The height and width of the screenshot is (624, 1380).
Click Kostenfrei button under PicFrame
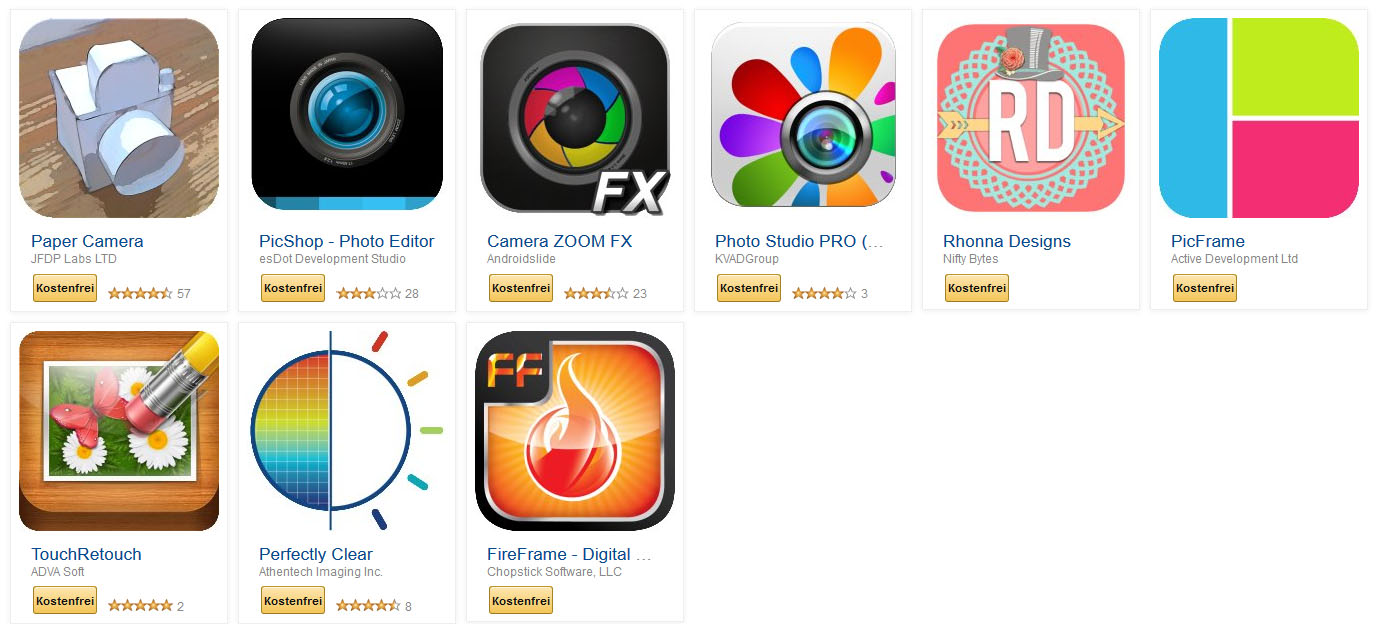[x=1205, y=288]
